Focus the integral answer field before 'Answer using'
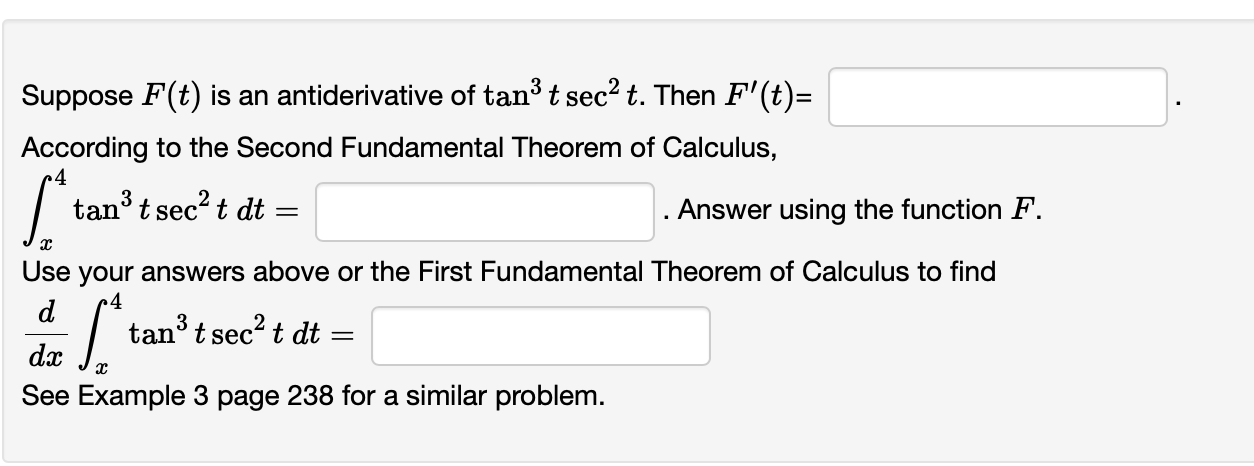1254x466 pixels. tap(485, 211)
